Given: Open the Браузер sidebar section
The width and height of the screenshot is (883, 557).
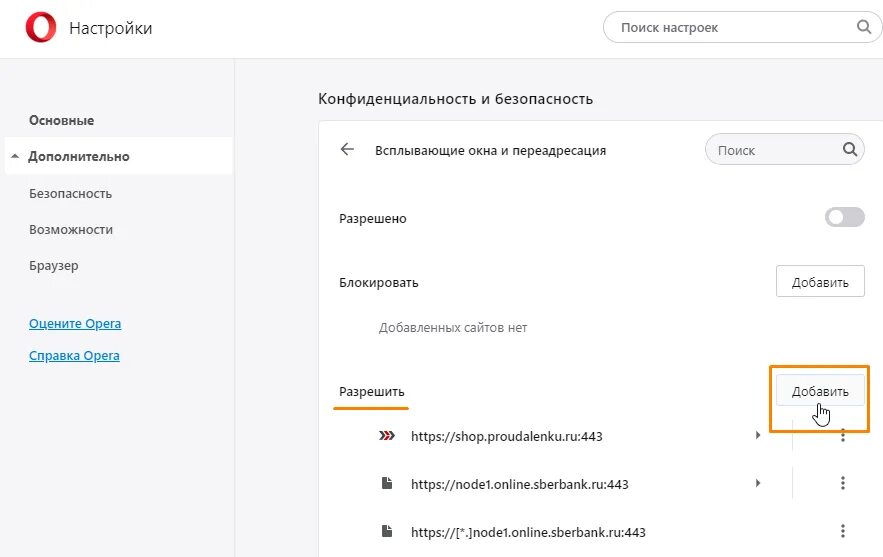Looking at the screenshot, I should (54, 266).
